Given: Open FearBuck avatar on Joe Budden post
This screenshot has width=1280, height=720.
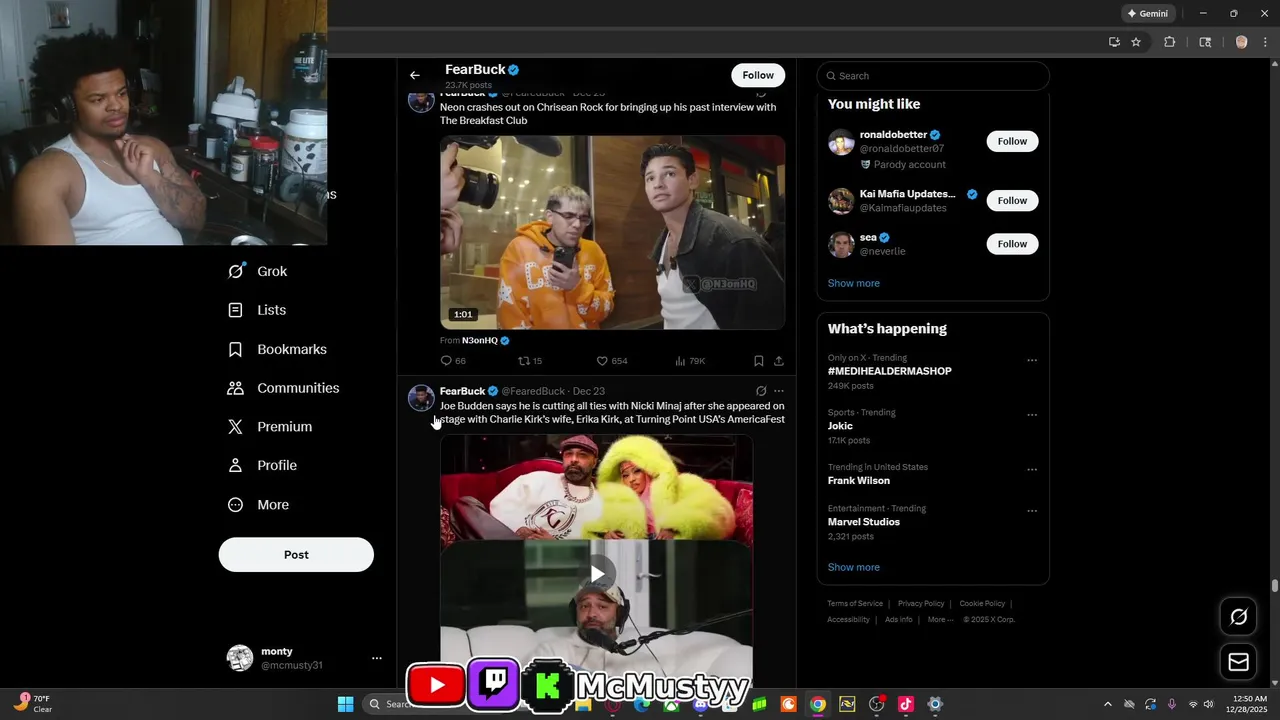Looking at the screenshot, I should (421, 398).
